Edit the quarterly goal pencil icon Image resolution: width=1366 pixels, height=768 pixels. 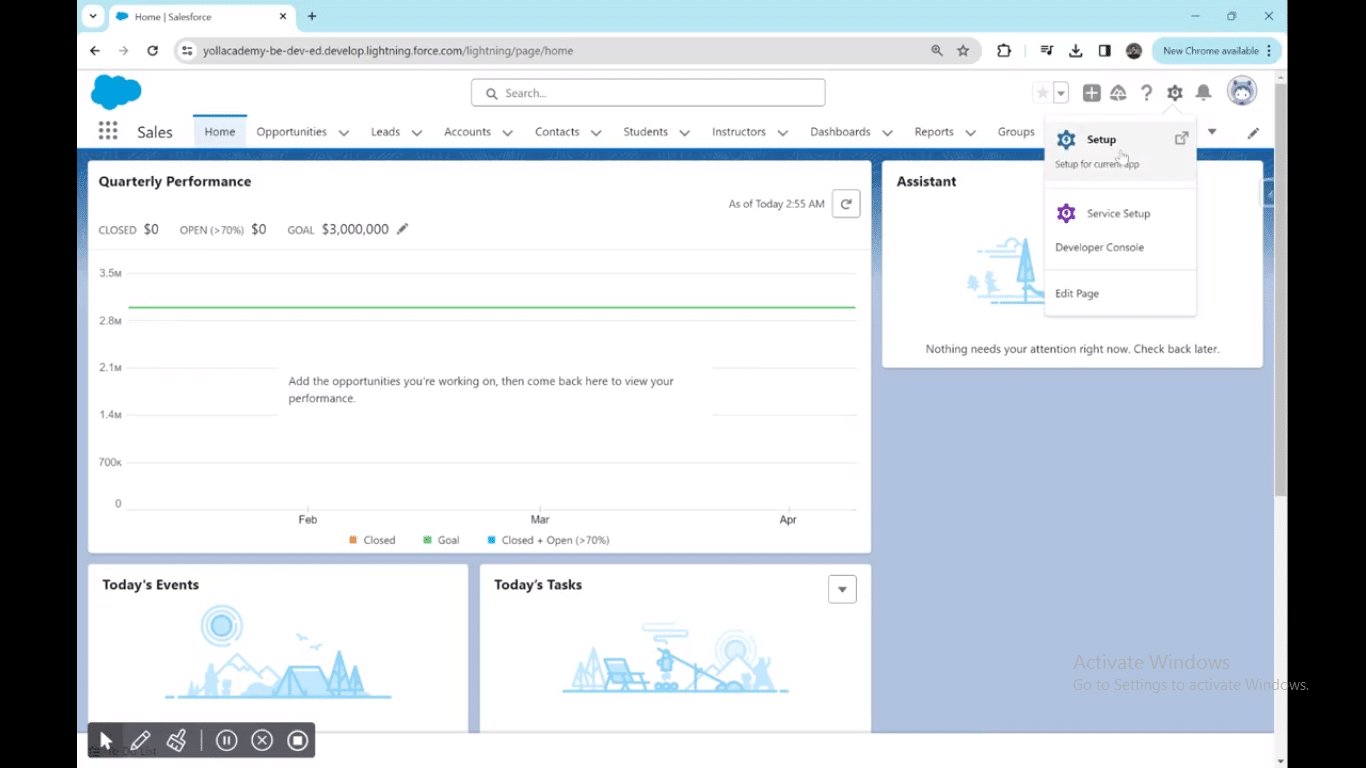[x=403, y=229]
